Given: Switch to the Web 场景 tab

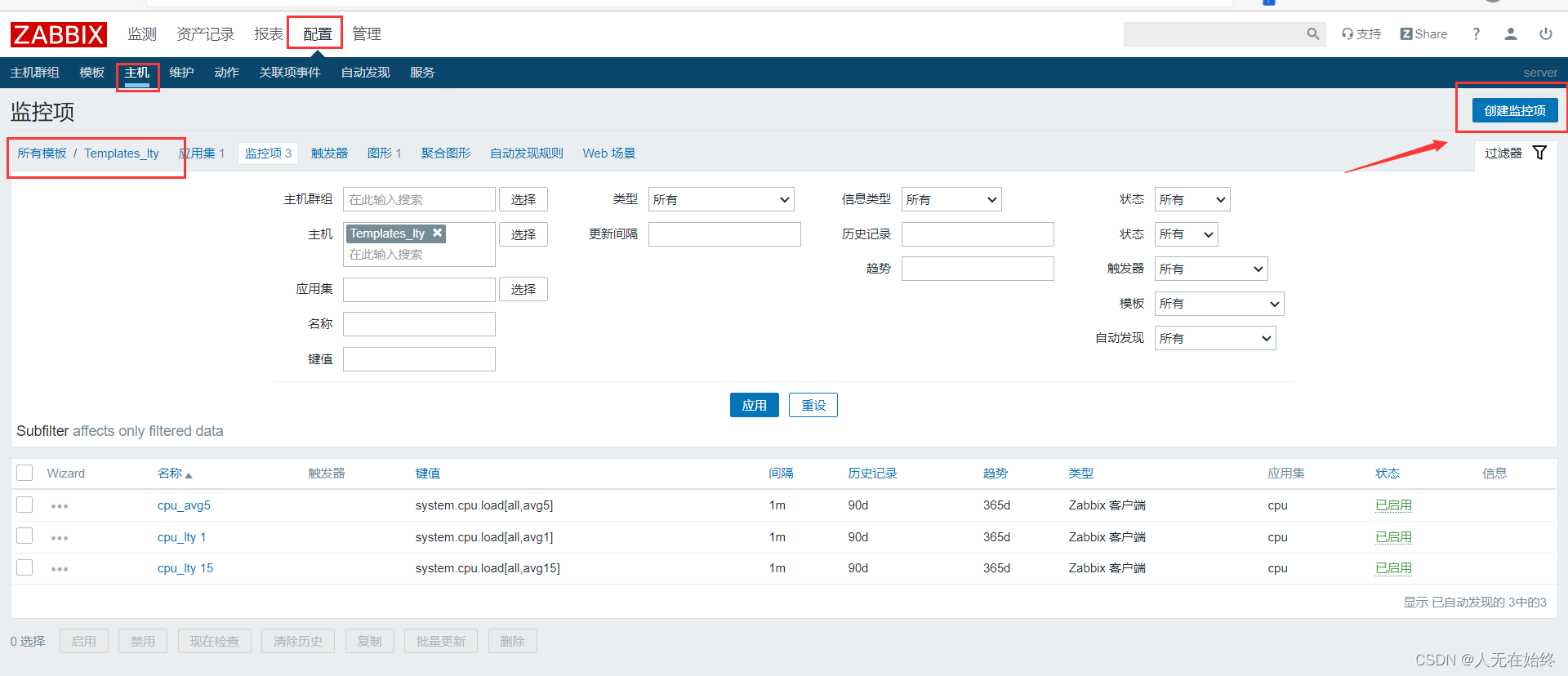Looking at the screenshot, I should [609, 153].
